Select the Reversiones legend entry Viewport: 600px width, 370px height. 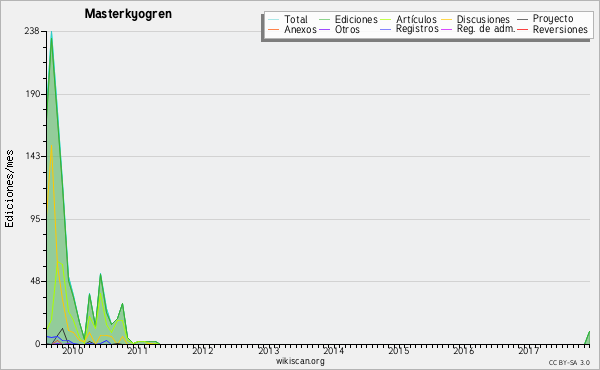553,29
